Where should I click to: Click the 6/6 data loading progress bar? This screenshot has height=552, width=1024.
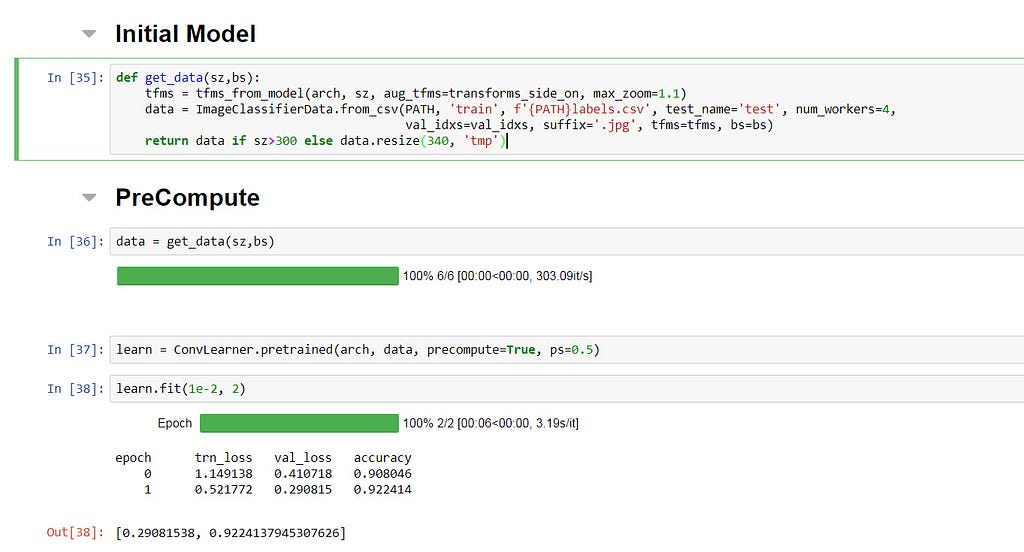click(258, 276)
